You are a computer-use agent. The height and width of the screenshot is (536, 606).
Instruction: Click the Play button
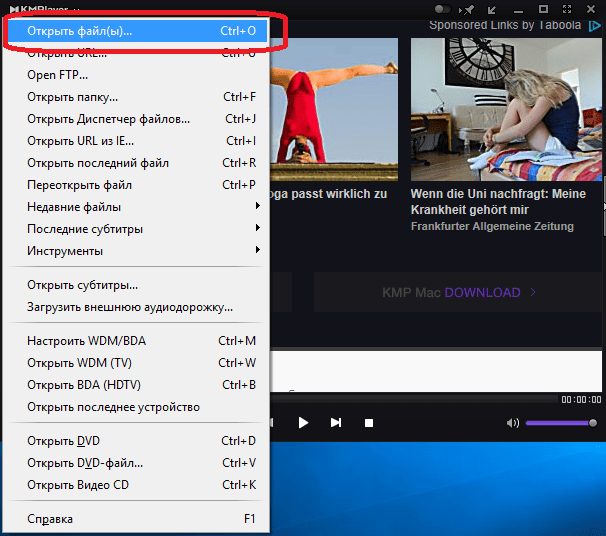303,423
